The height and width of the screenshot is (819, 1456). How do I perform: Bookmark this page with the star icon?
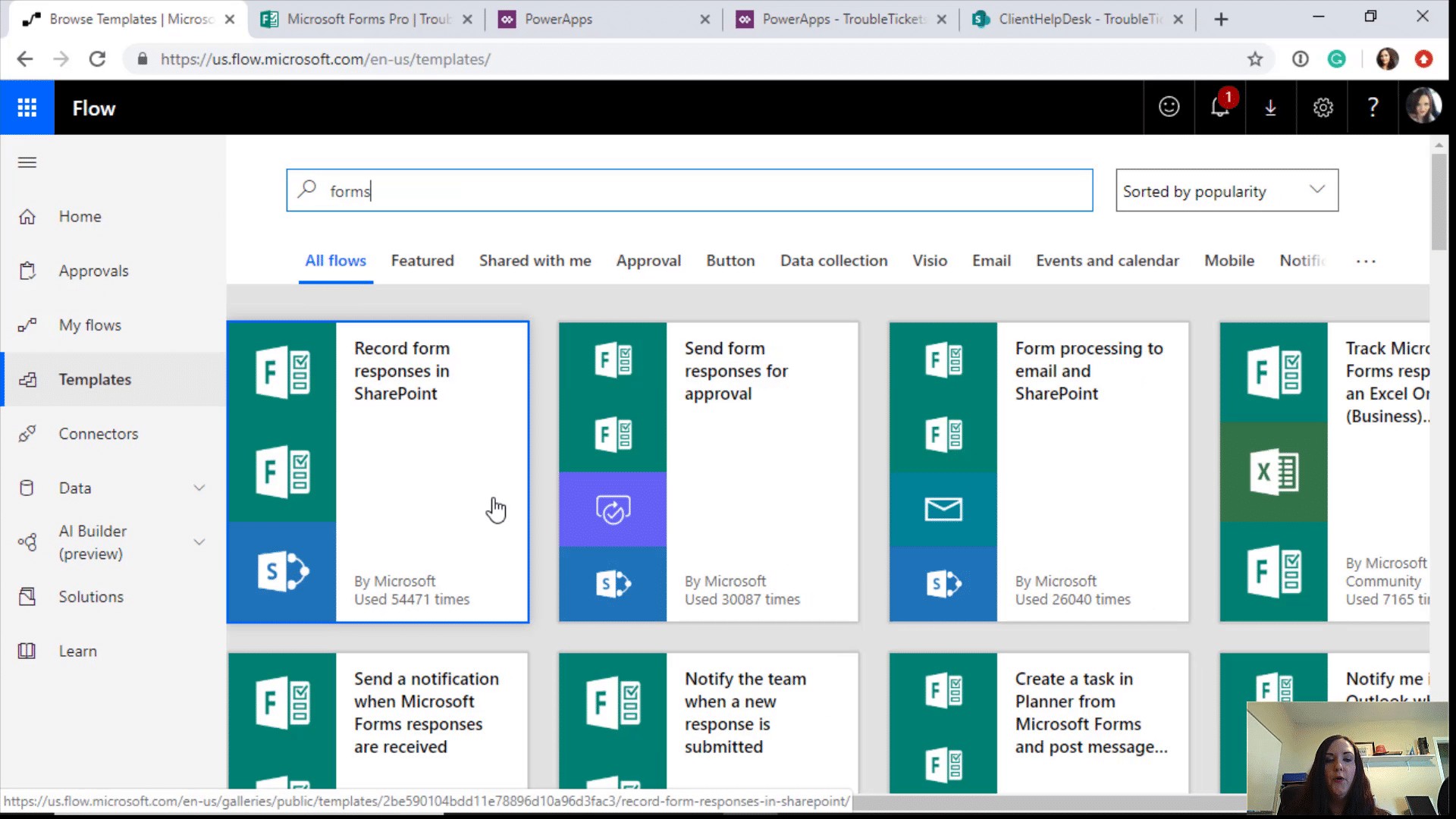1255,59
